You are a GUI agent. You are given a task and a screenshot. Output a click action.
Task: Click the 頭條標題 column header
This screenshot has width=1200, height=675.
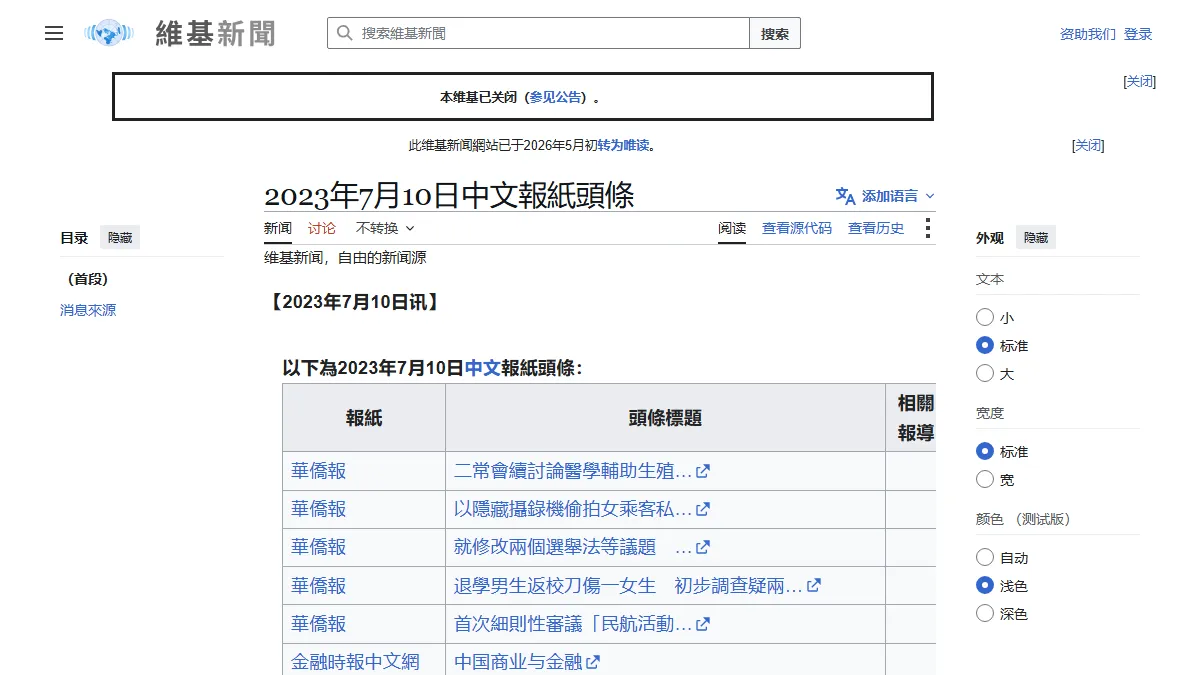tap(665, 418)
